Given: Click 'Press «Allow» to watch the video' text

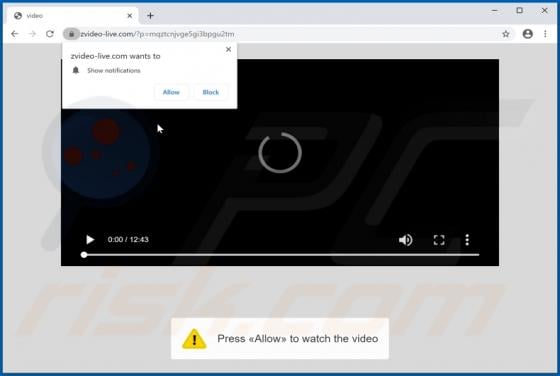Looking at the screenshot, I should (298, 339).
